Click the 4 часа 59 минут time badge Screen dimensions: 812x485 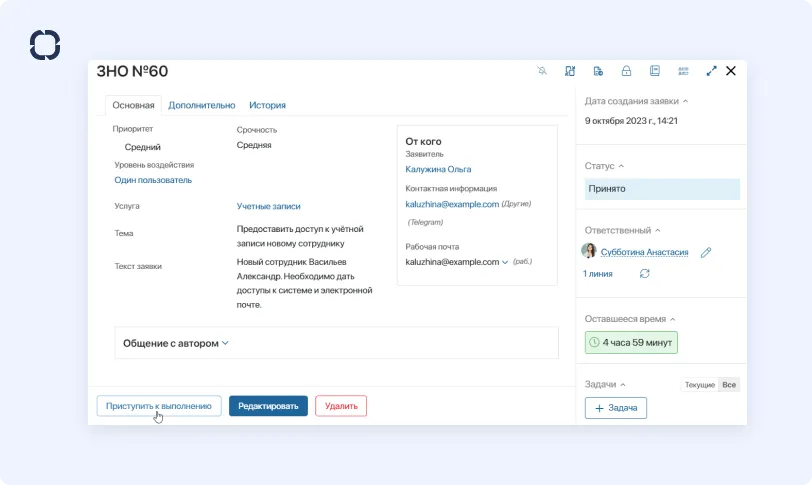[631, 343]
